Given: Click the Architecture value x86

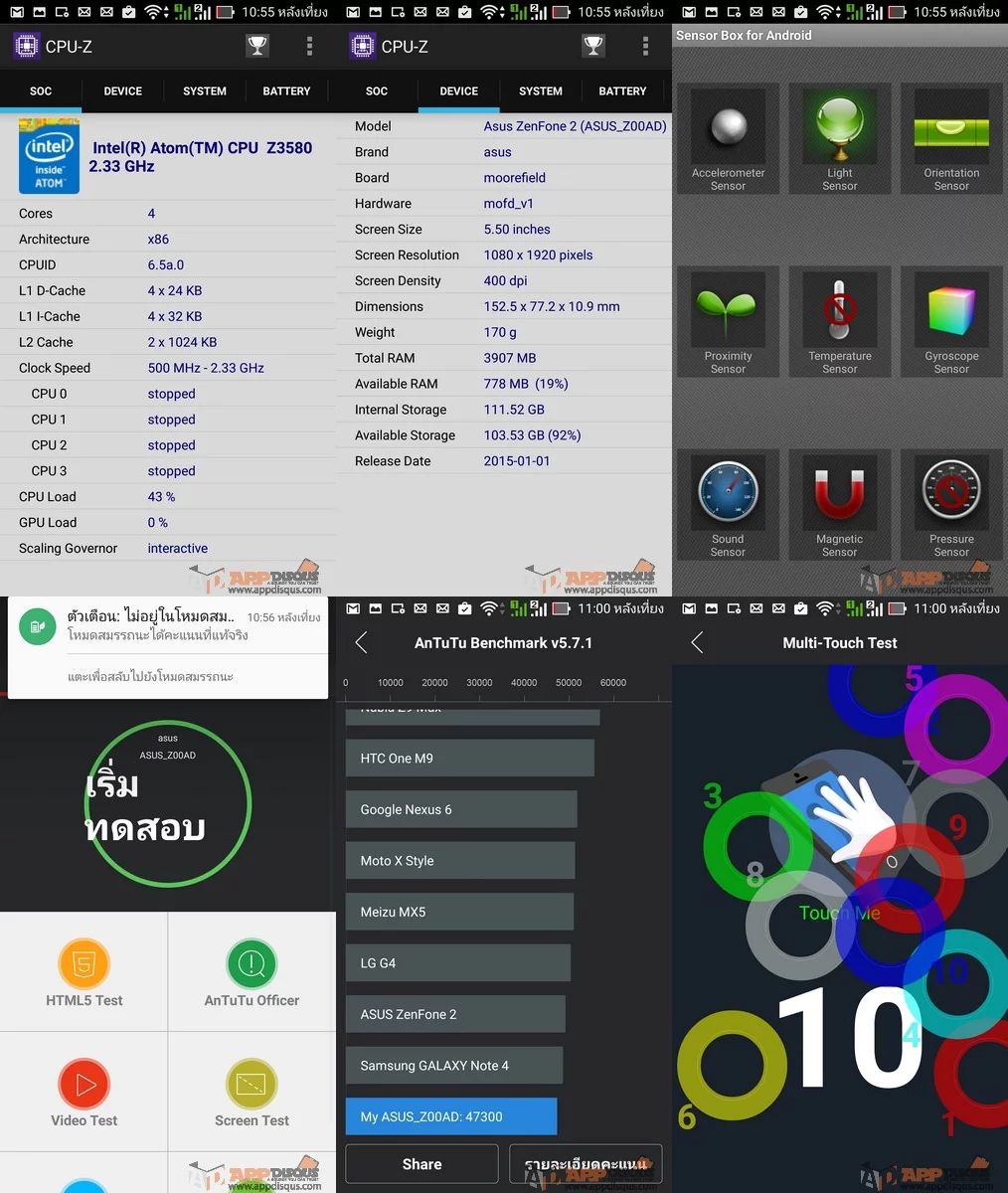Looking at the screenshot, I should 158,240.
